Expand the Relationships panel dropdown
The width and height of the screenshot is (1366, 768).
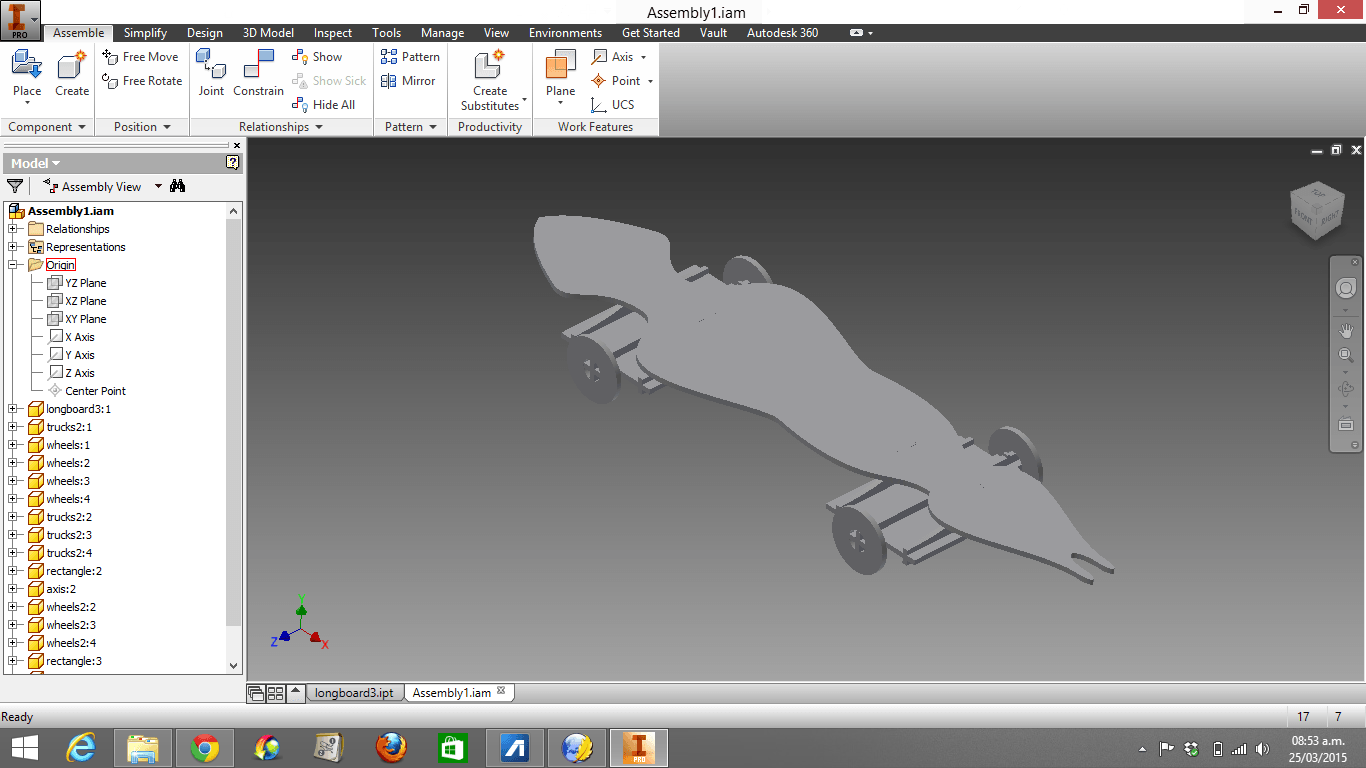[x=319, y=127]
